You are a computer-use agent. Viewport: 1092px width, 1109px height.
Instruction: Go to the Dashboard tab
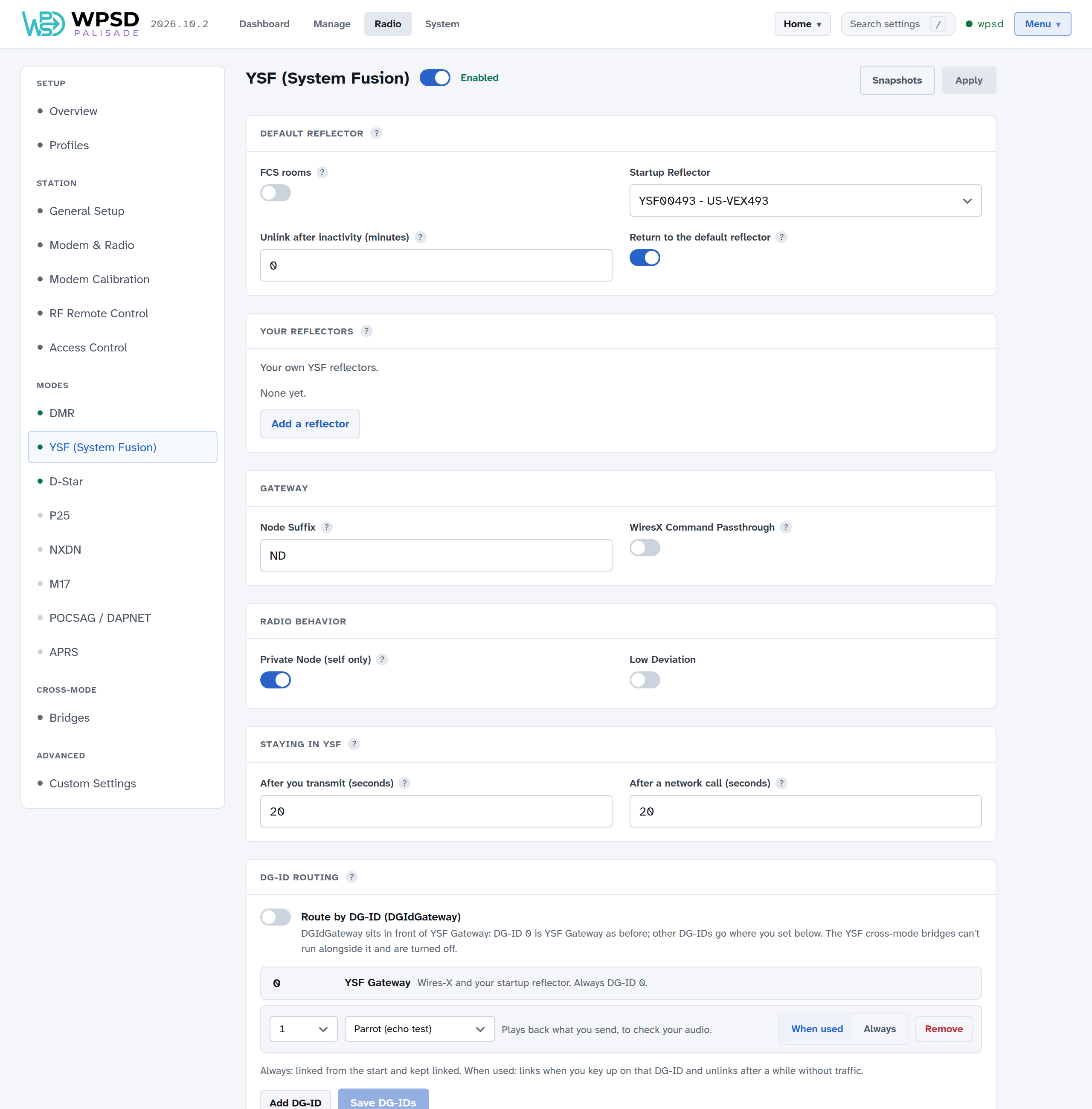[x=264, y=24]
